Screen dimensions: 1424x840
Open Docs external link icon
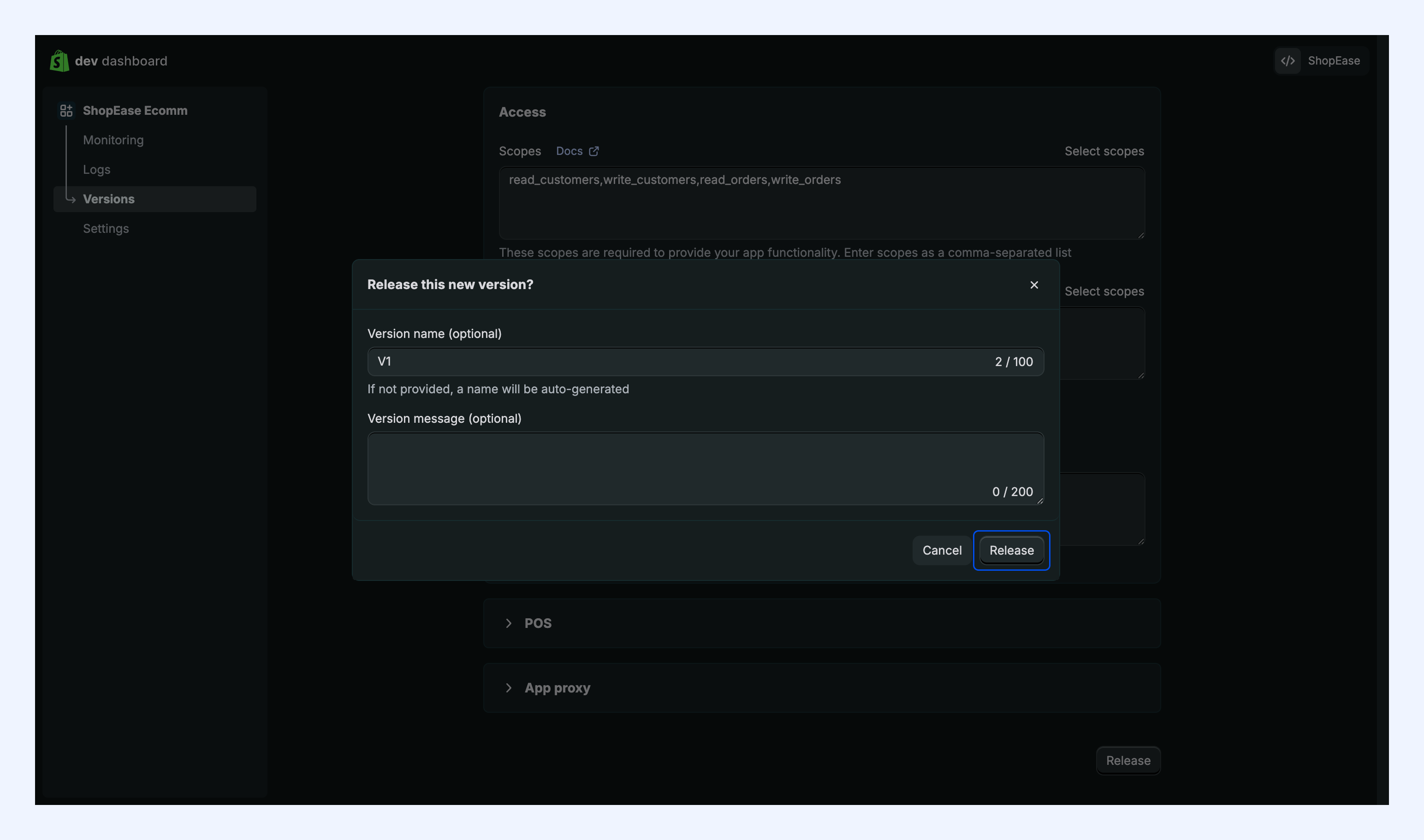[593, 151]
